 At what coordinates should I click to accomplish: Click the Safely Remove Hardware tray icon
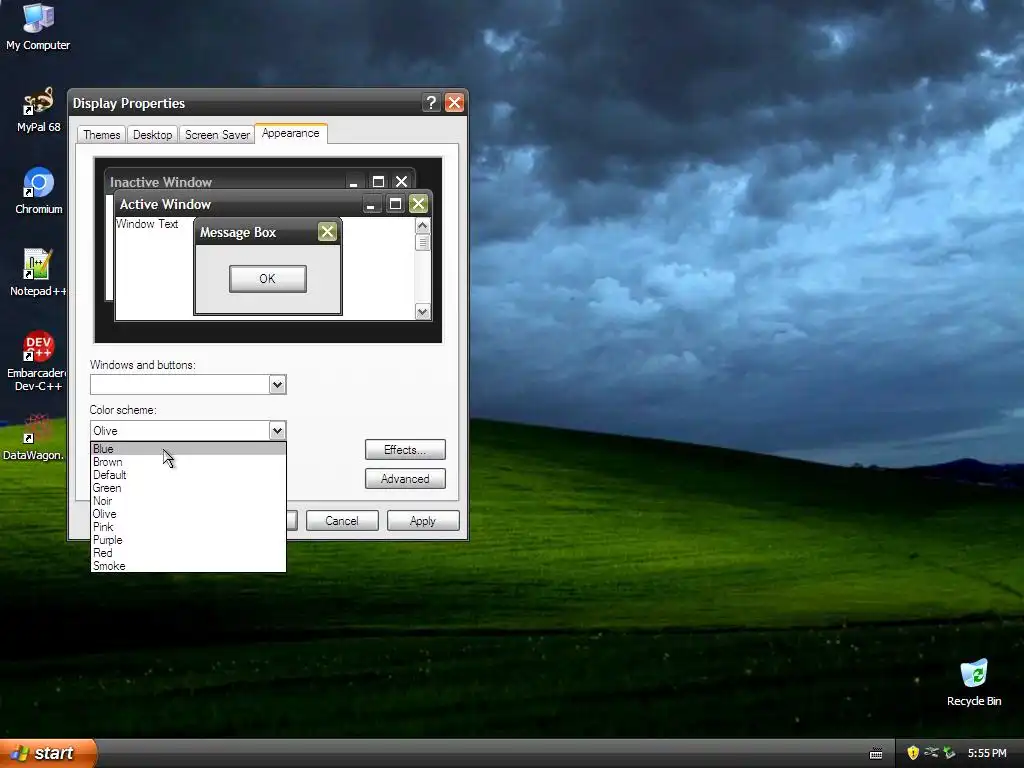point(949,753)
